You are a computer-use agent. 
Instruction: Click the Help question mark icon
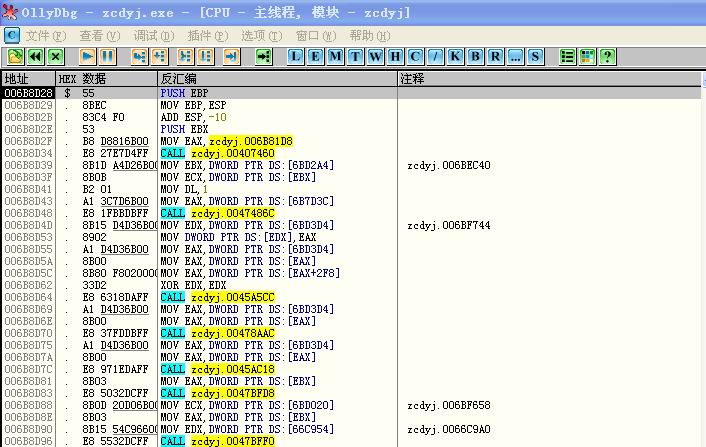(607, 57)
